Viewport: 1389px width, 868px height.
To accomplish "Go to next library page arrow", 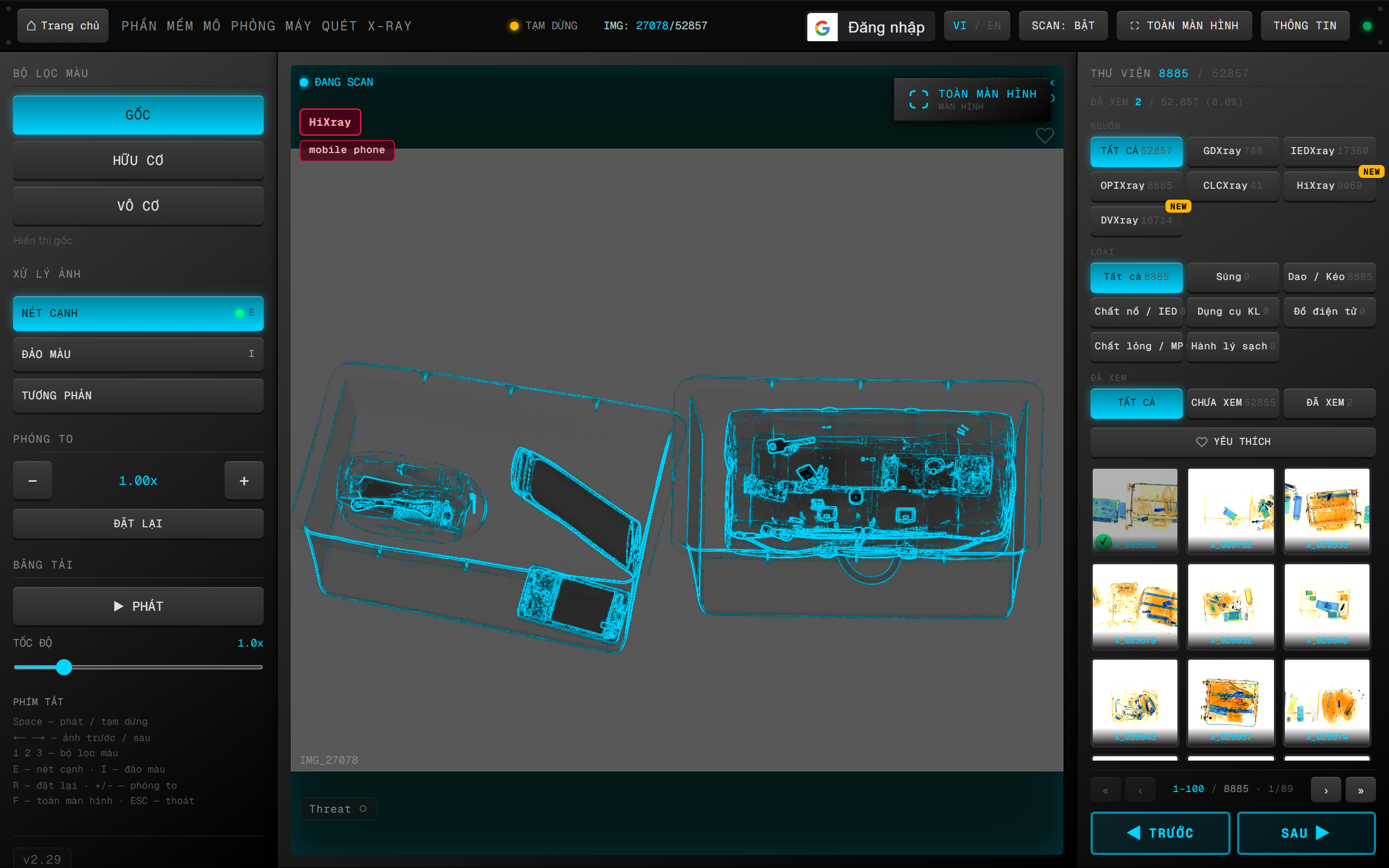I will click(x=1326, y=790).
